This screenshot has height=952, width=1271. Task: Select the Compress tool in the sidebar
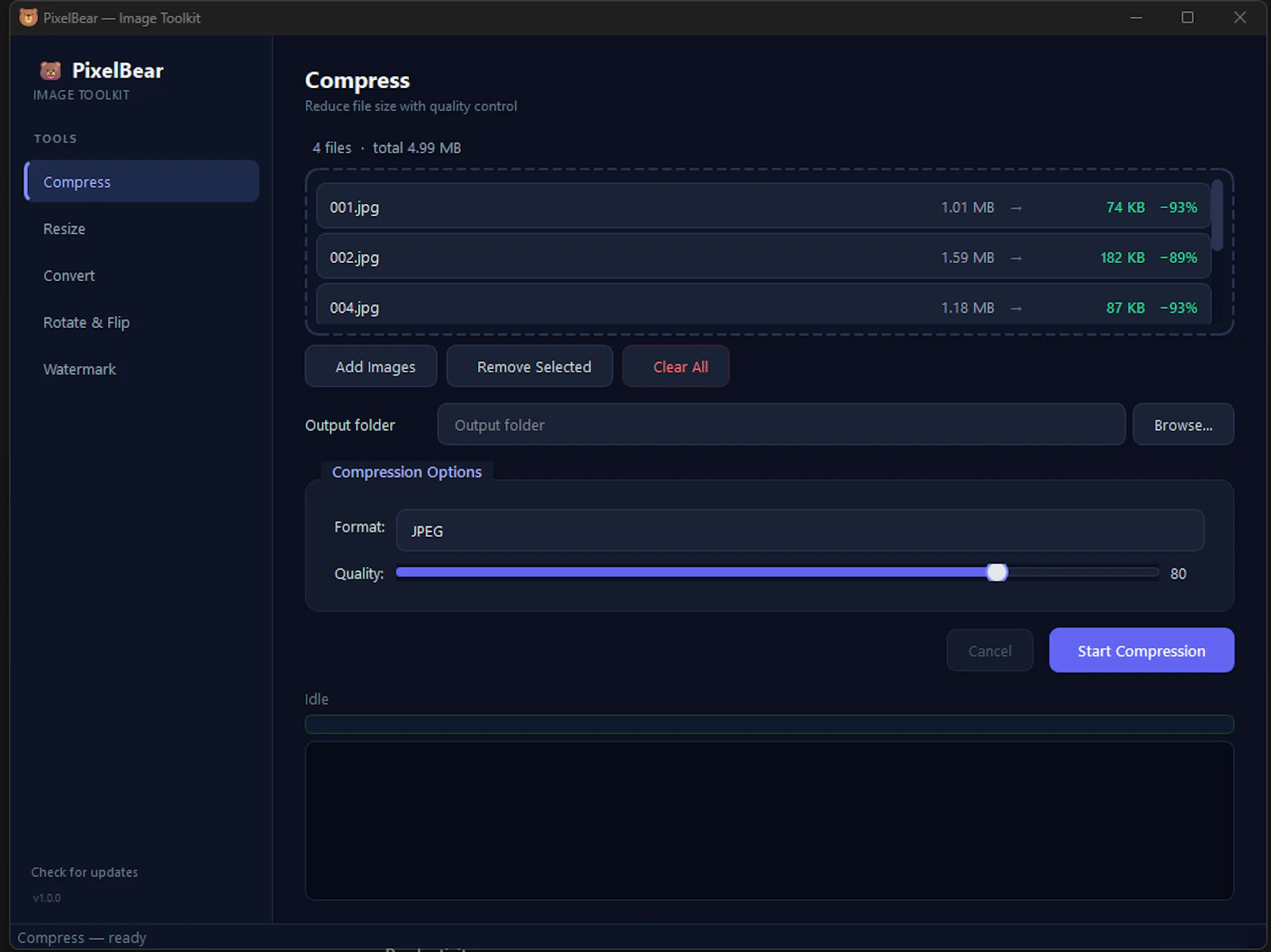pyautogui.click(x=76, y=181)
